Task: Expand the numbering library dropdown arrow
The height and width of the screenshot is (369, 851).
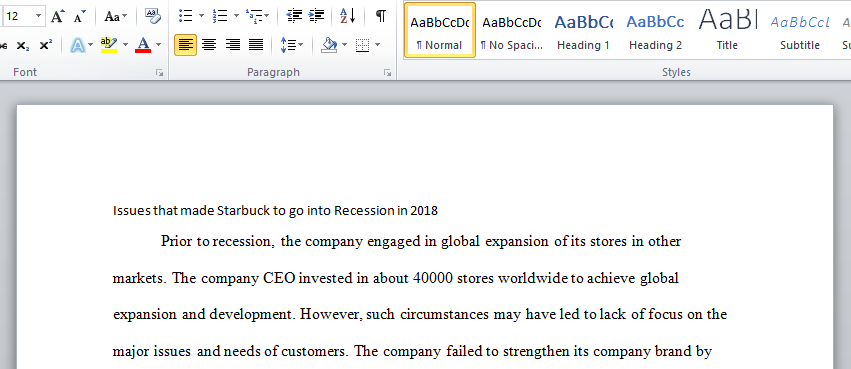Action: pos(236,16)
